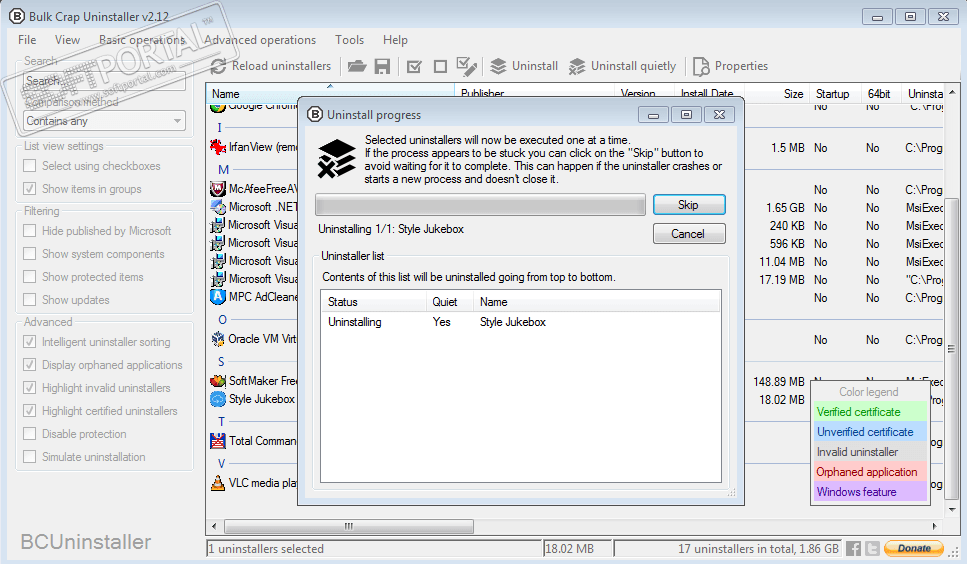The width and height of the screenshot is (967, 564).
Task: Open the Facebook icon in status bar
Action: tap(854, 548)
